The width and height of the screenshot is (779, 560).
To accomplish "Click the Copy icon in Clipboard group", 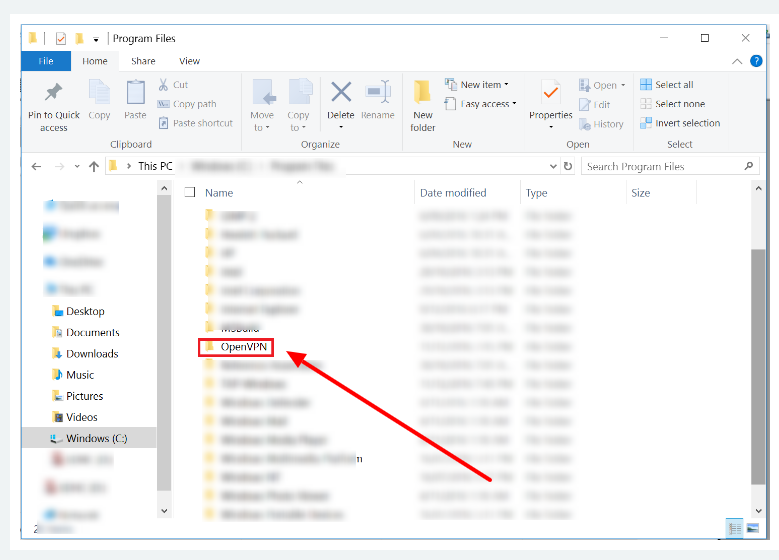I will click(99, 92).
